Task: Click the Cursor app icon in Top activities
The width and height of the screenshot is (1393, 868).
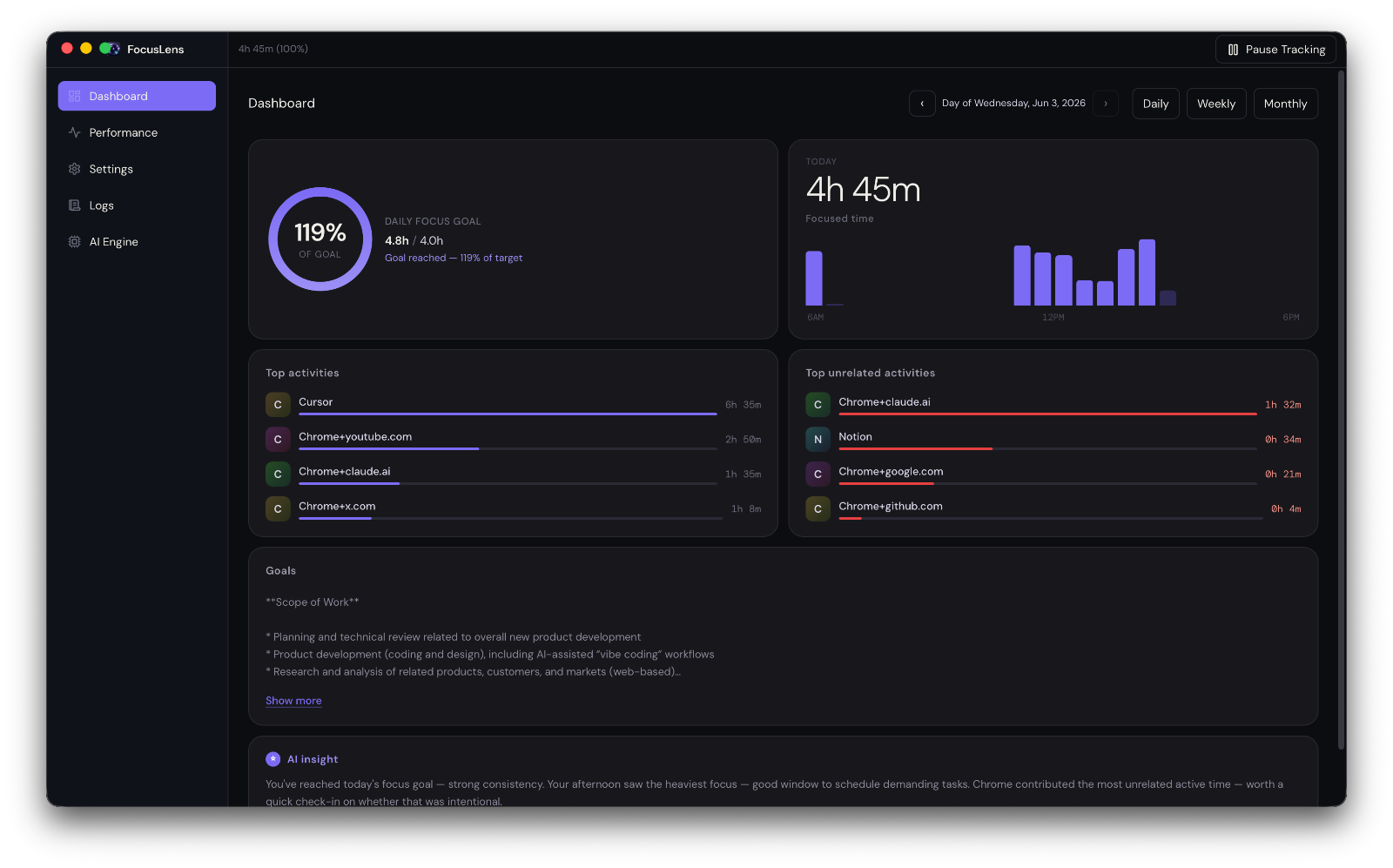Action: click(x=278, y=405)
